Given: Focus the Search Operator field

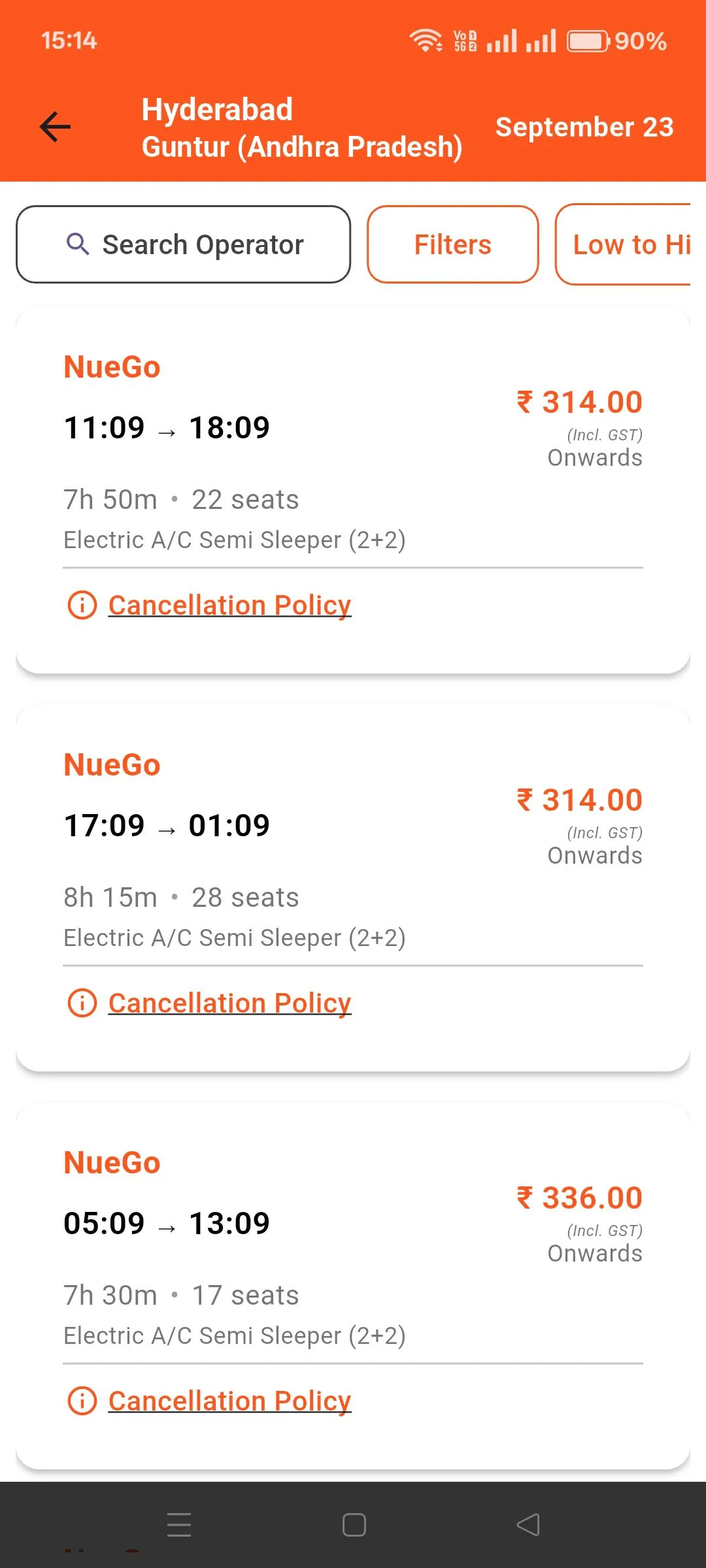Looking at the screenshot, I should pos(183,244).
